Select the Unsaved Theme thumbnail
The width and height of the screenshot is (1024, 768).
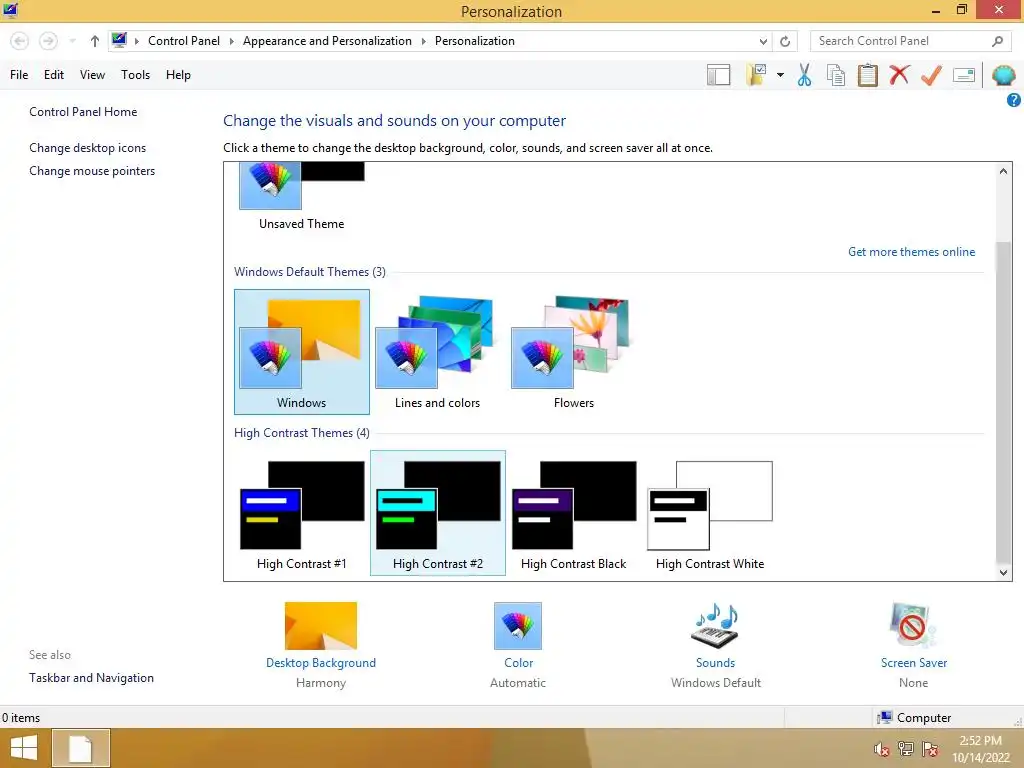click(302, 196)
